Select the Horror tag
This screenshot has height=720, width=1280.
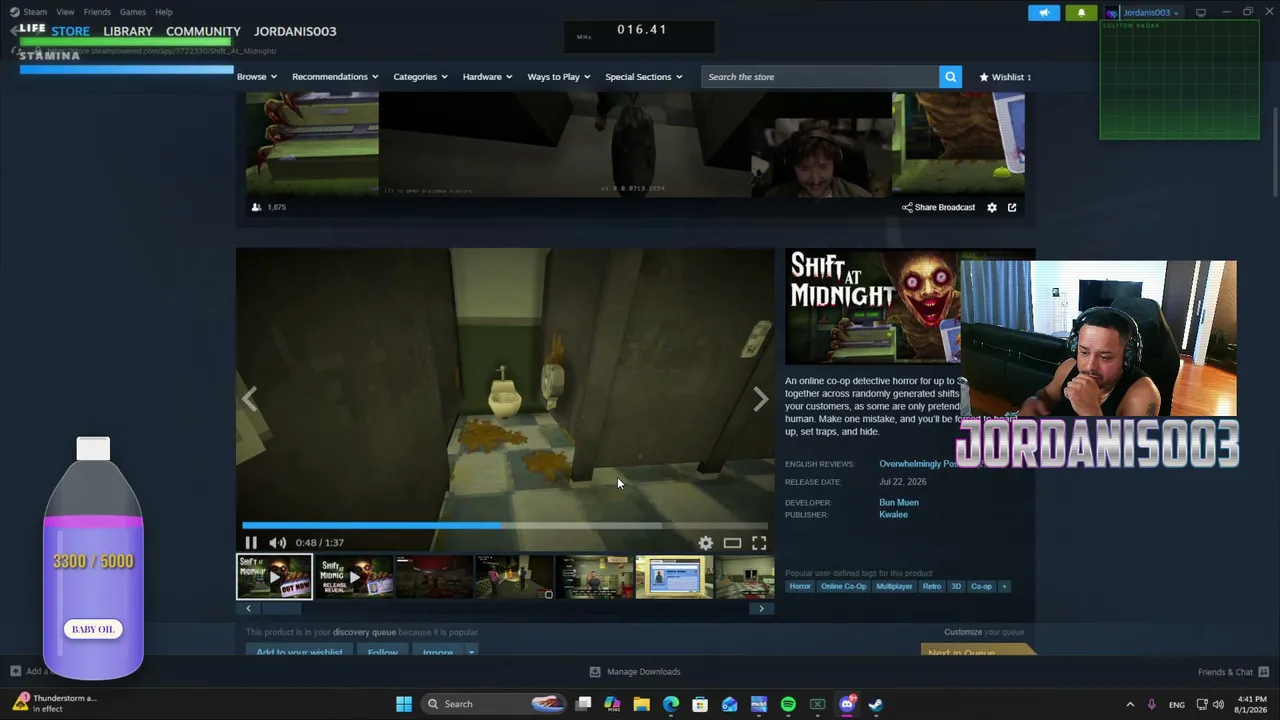(800, 586)
